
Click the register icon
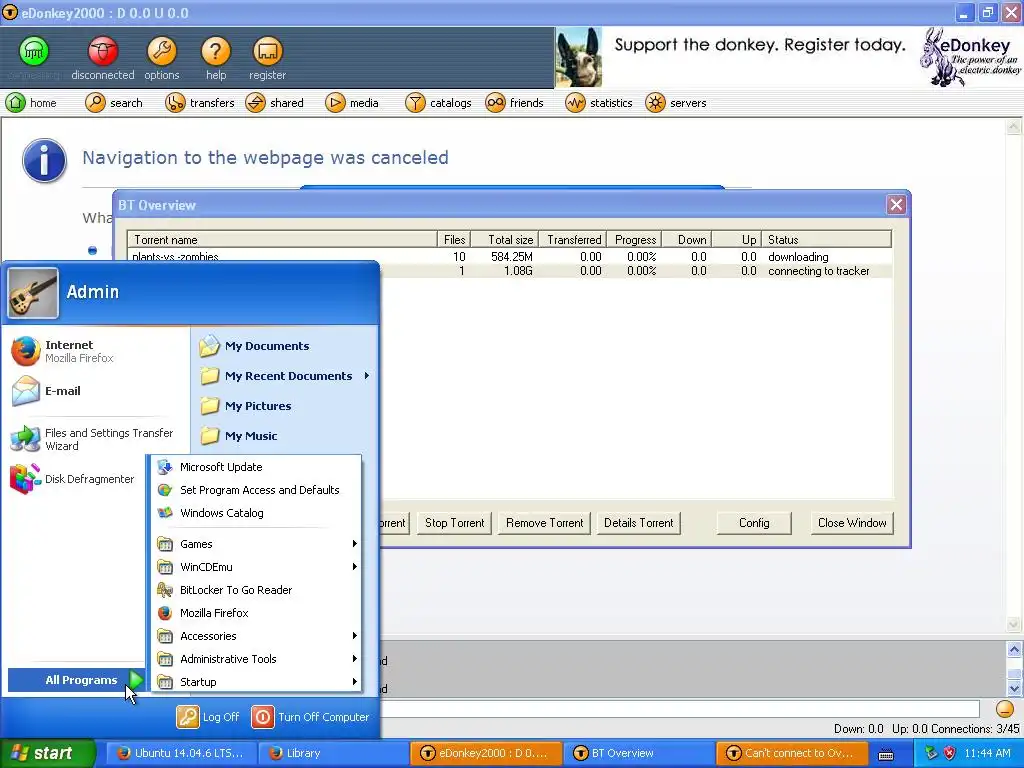[x=267, y=51]
